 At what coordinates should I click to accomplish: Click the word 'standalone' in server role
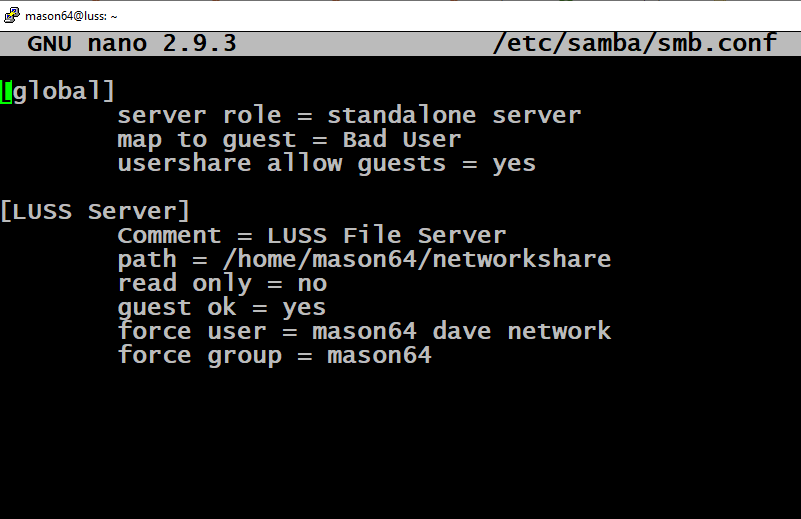pyautogui.click(x=402, y=115)
